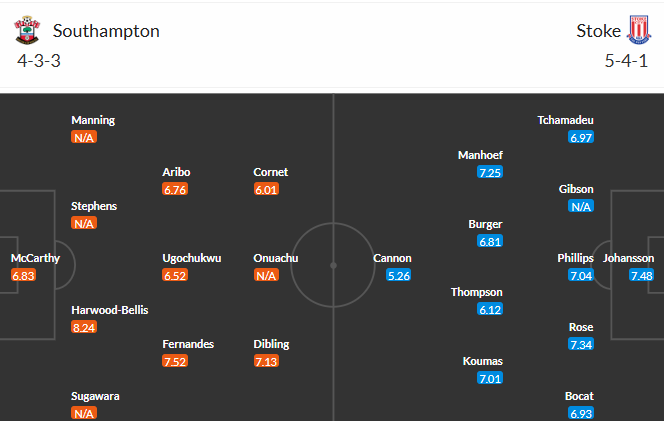
Task: Select Stoke player Manhoef
Action: 480,155
